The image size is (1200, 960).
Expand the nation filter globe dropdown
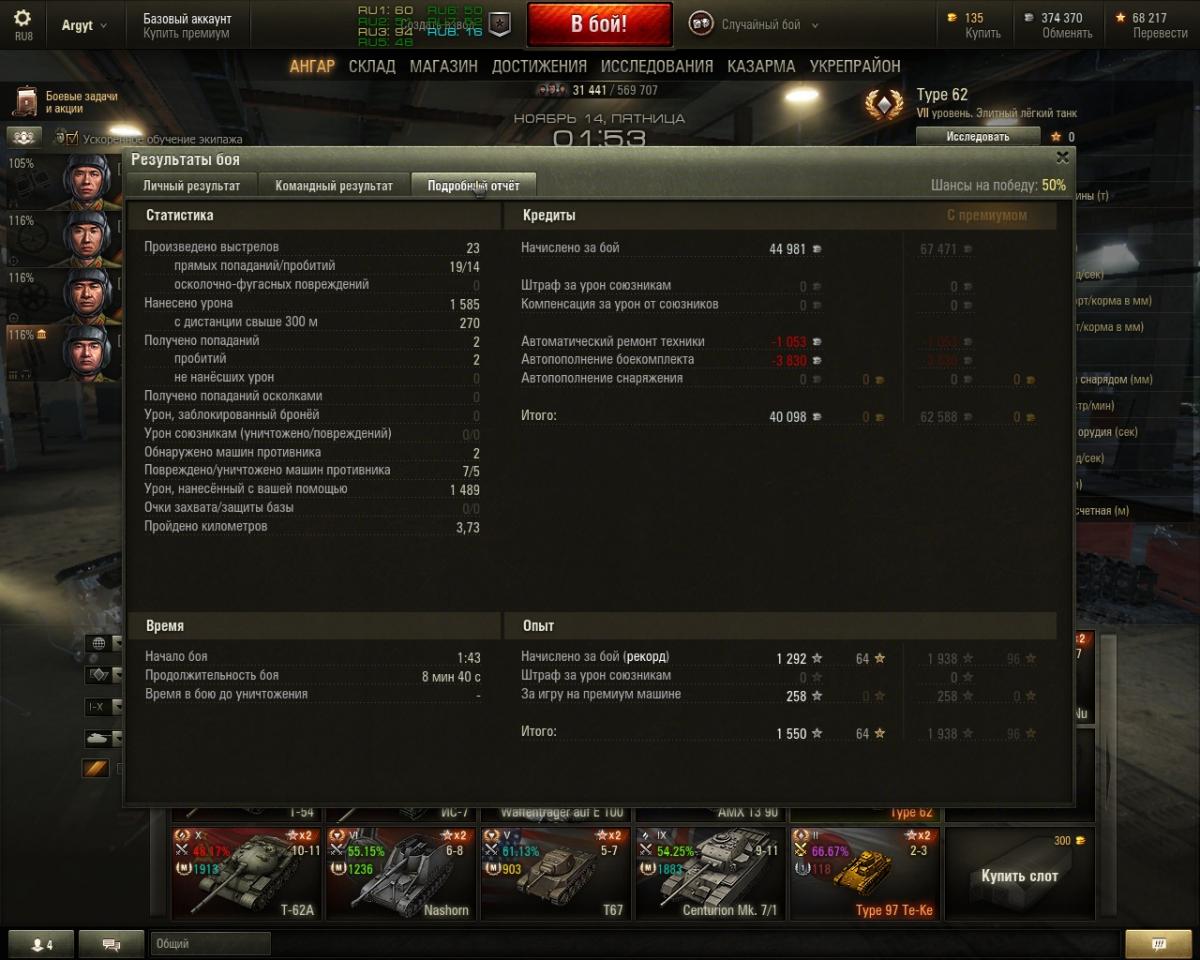[x=104, y=643]
